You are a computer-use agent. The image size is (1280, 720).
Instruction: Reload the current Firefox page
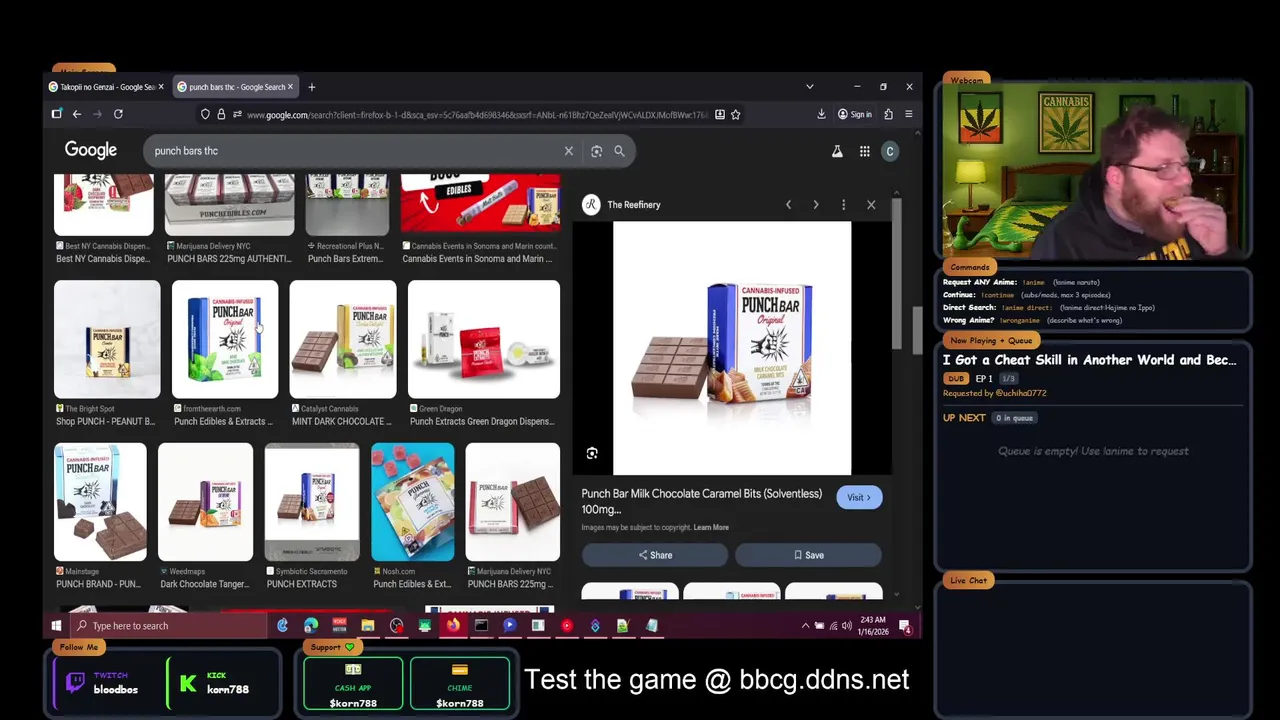tap(118, 114)
